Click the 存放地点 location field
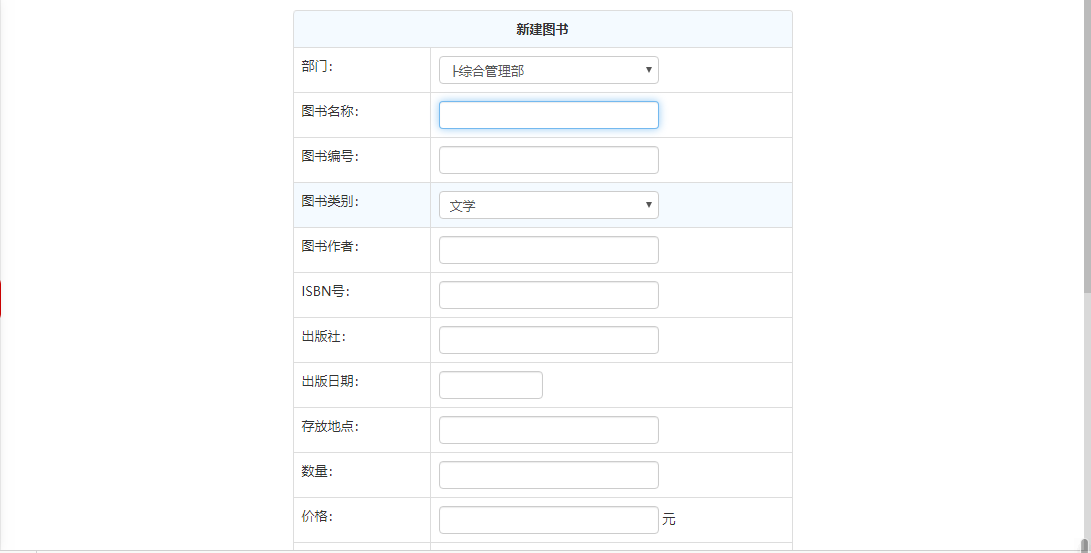This screenshot has width=1091, height=553. coord(548,430)
